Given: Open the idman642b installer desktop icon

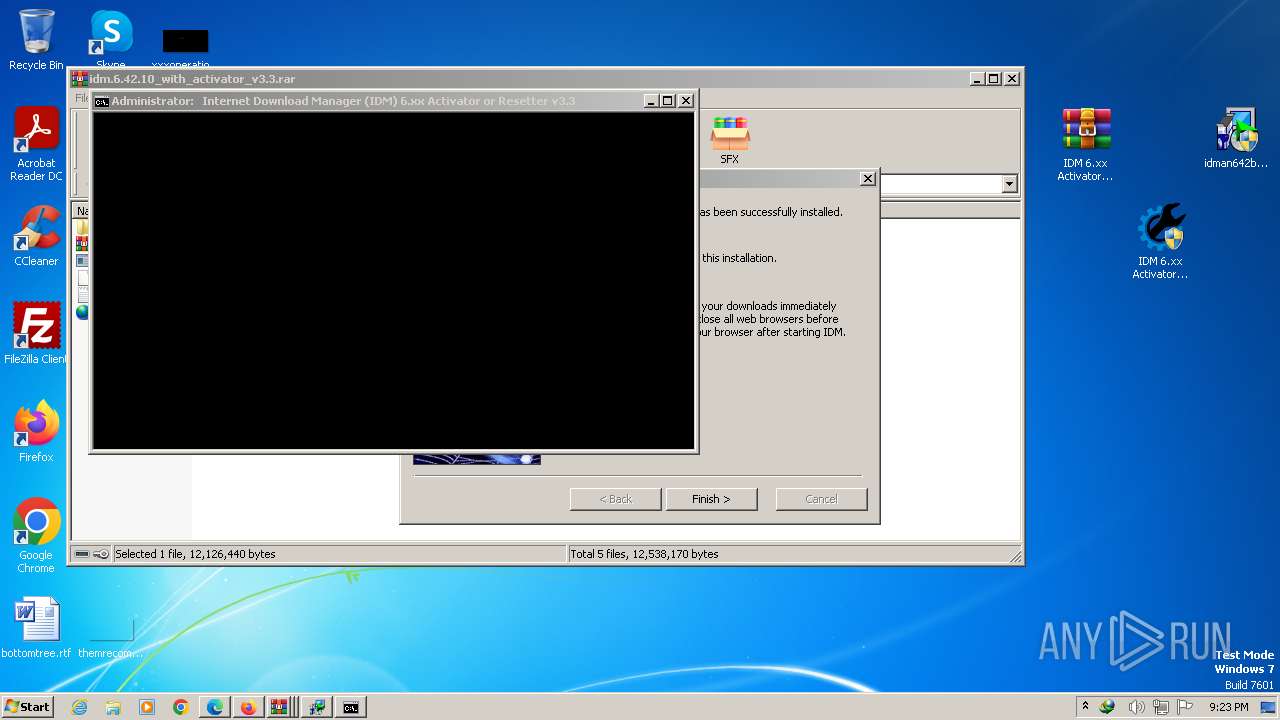Looking at the screenshot, I should pos(1236,138).
